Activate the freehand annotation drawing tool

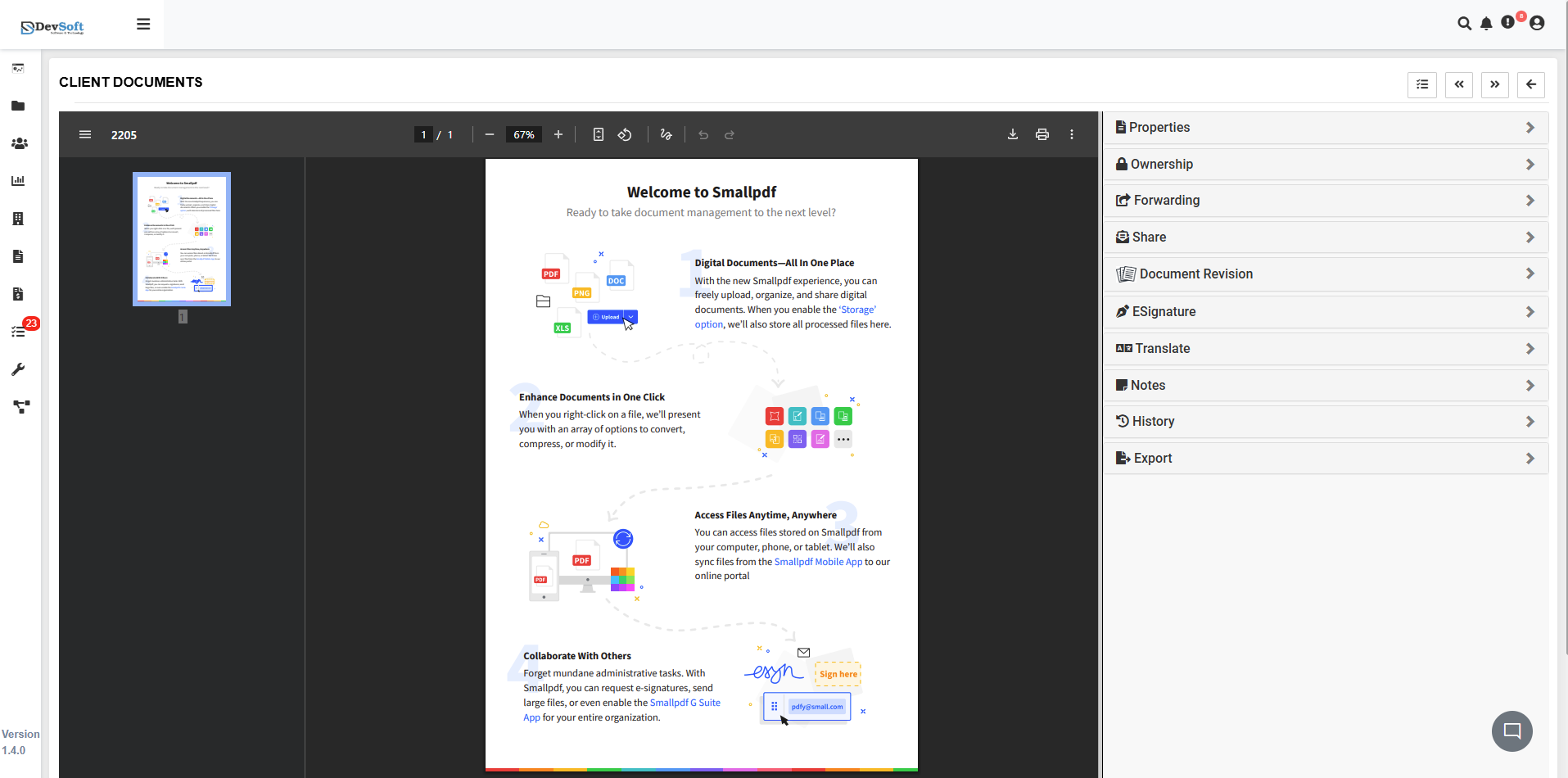click(x=666, y=134)
